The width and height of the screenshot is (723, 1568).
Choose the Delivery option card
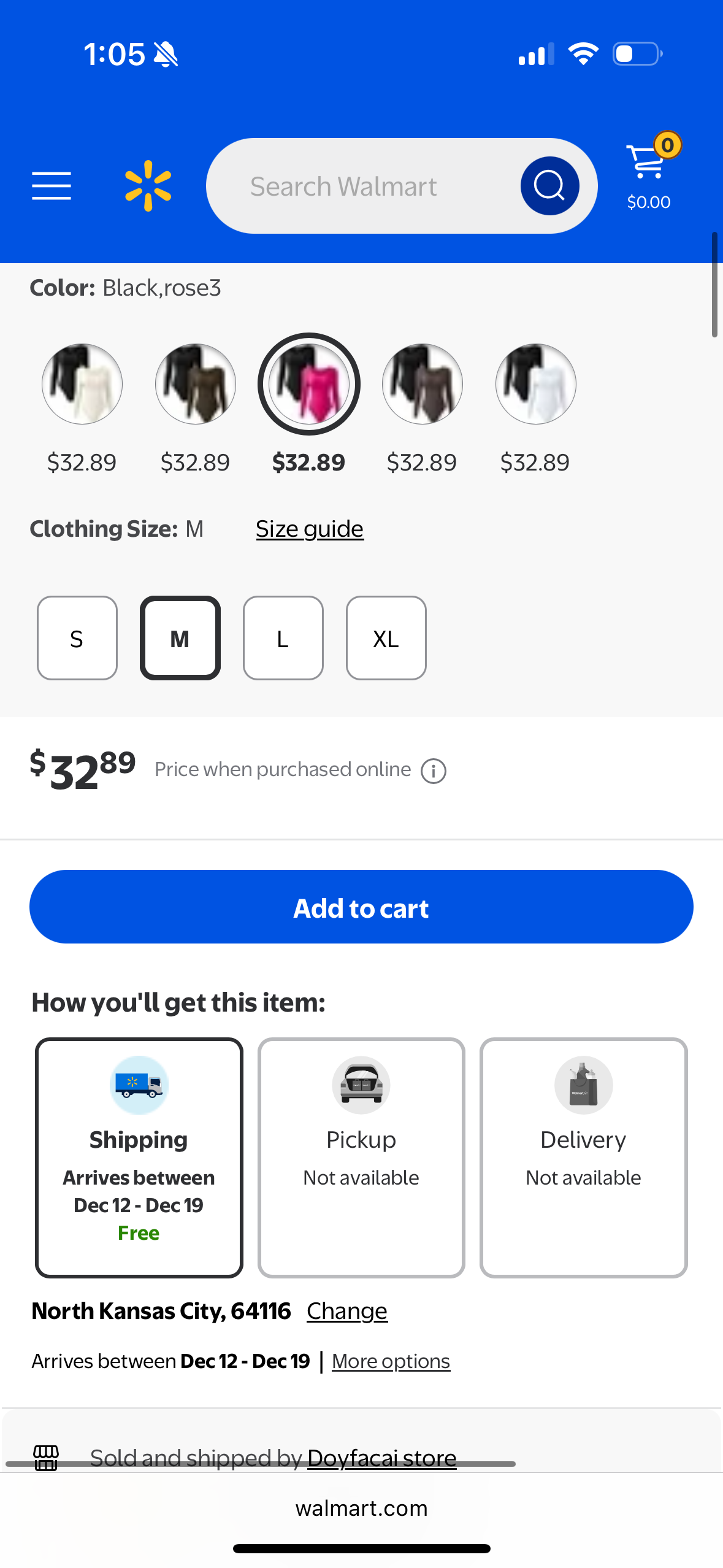(583, 1157)
